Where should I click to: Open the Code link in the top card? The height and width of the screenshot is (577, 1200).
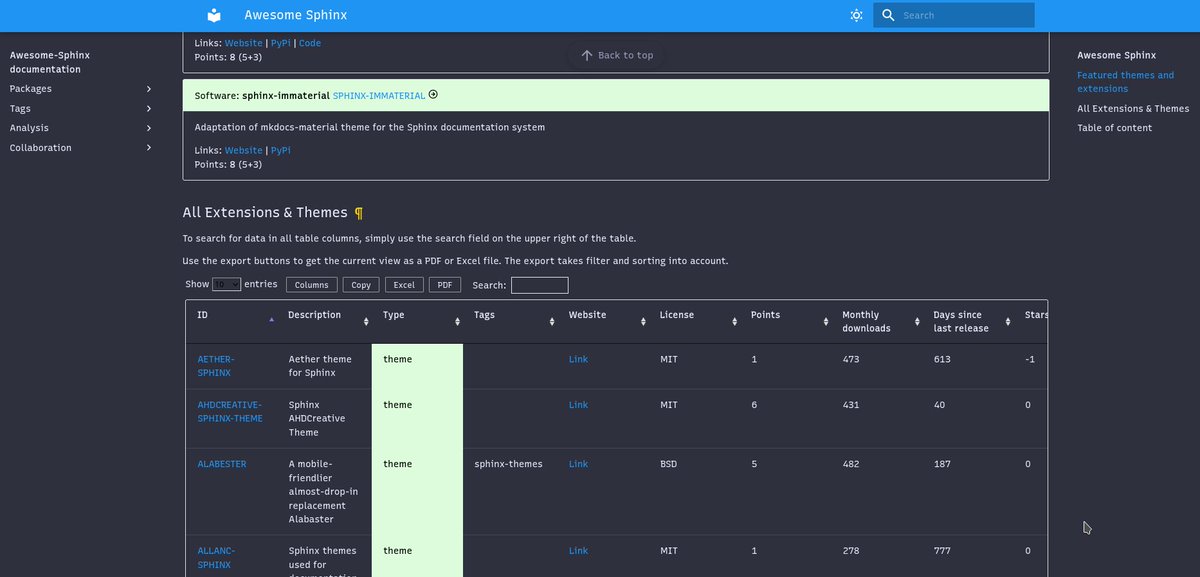310,43
